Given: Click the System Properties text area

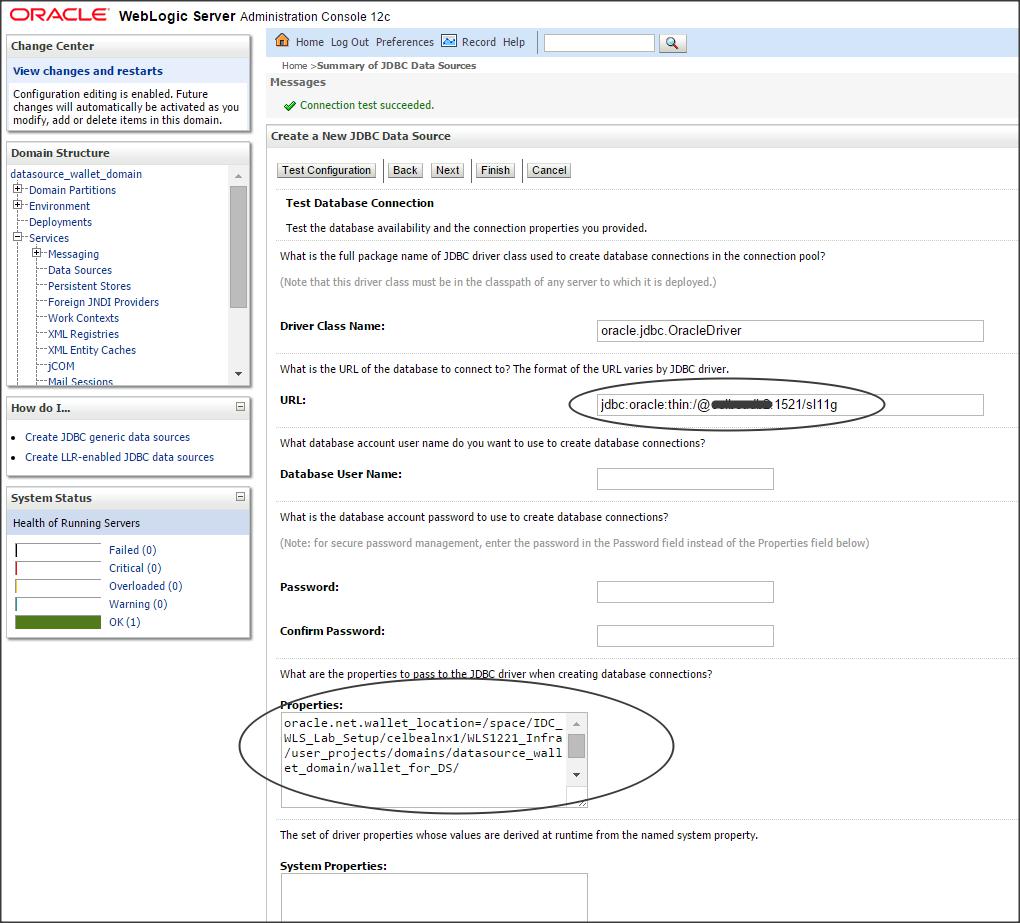Looking at the screenshot, I should tap(434, 898).
